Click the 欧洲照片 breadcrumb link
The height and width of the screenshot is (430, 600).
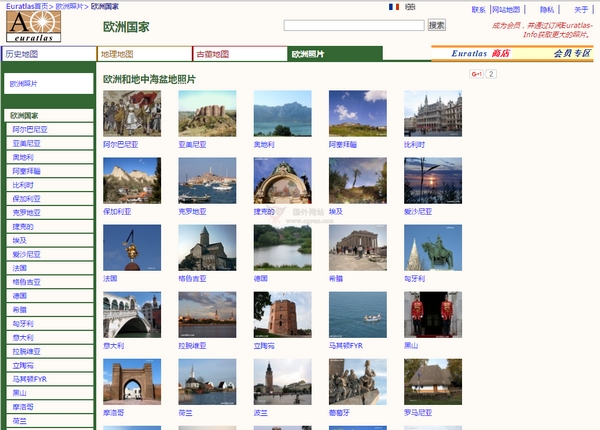click(x=69, y=6)
